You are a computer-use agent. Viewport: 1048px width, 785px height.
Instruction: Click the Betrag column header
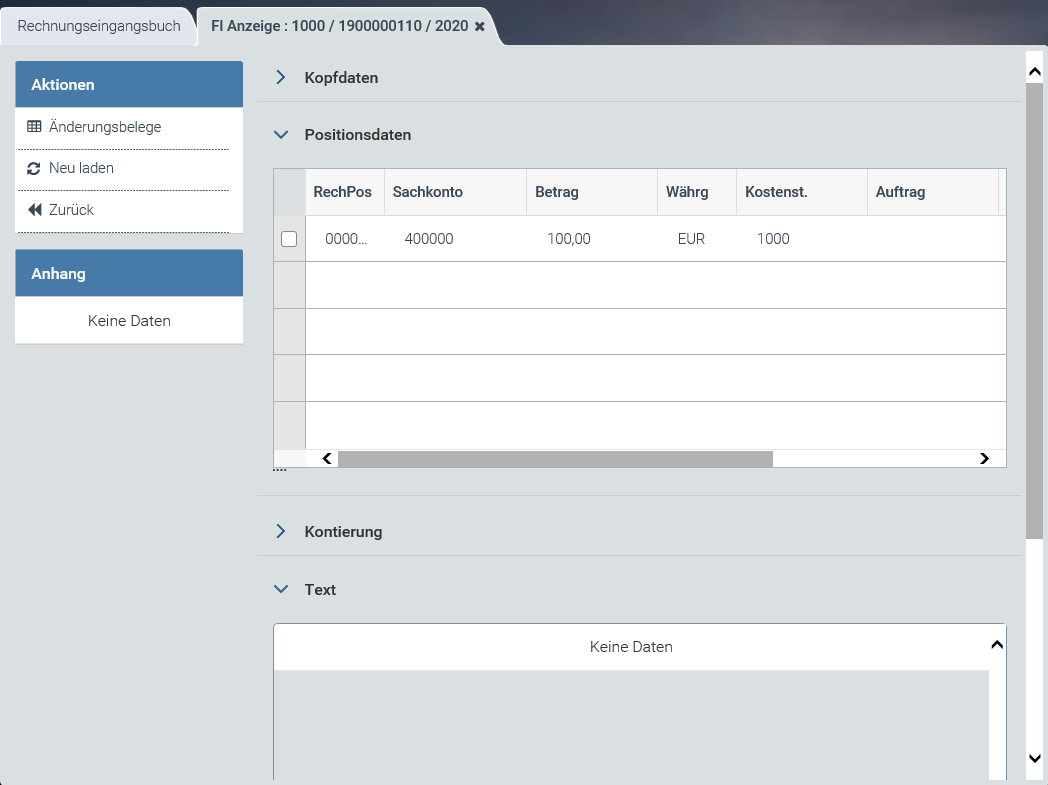[557, 192]
